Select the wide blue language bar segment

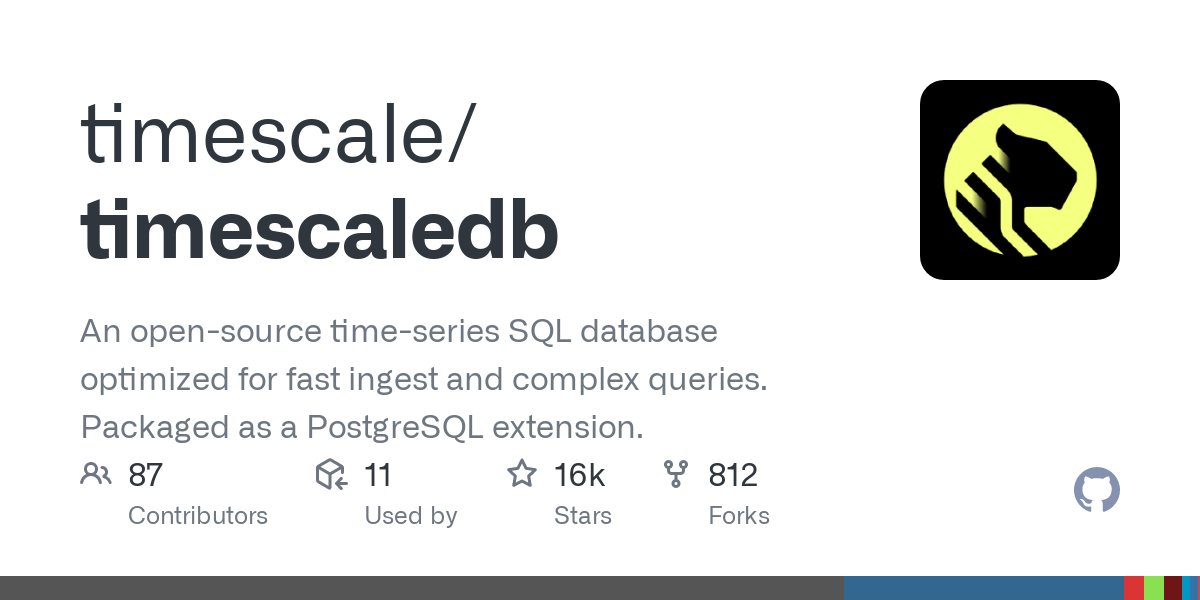point(984,588)
